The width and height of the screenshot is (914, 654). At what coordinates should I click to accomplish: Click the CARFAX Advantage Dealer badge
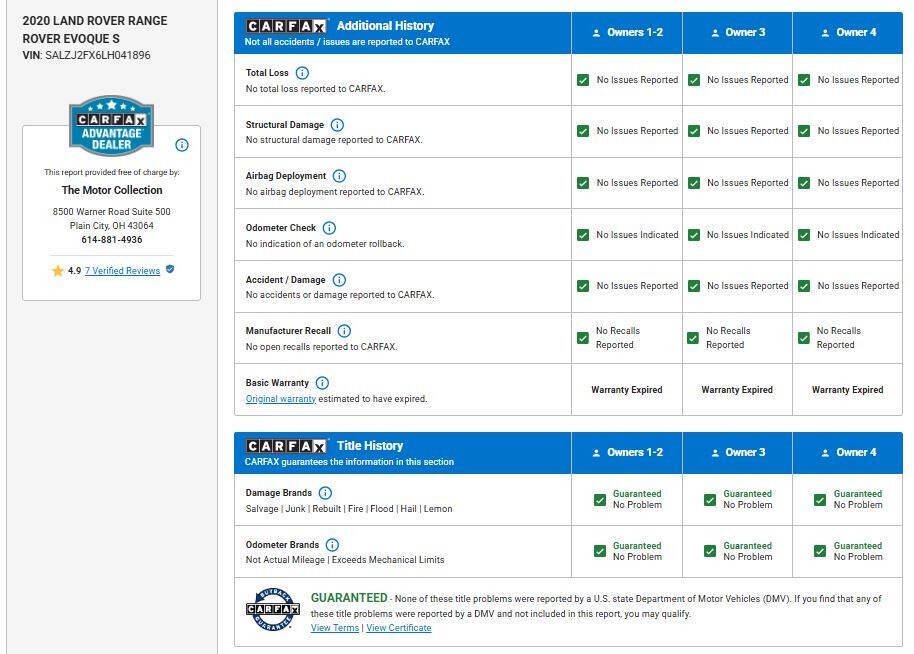[111, 126]
